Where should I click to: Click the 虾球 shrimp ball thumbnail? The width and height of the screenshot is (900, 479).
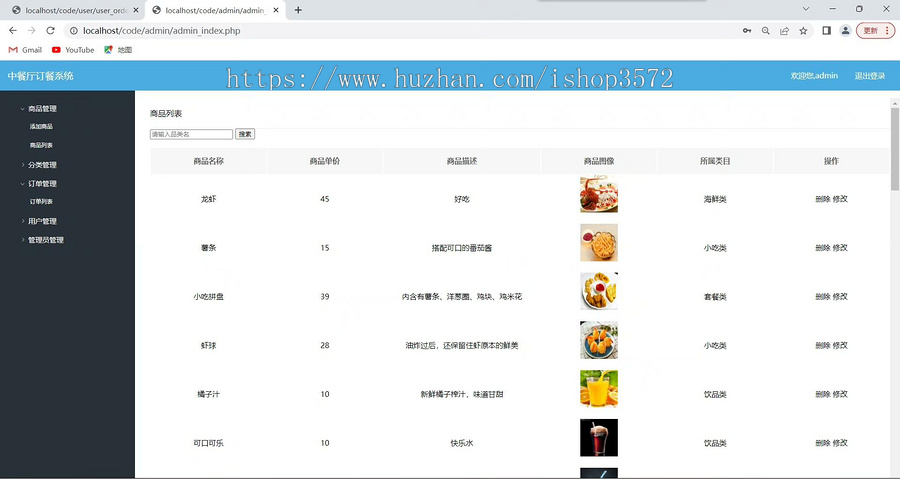pyautogui.click(x=599, y=340)
